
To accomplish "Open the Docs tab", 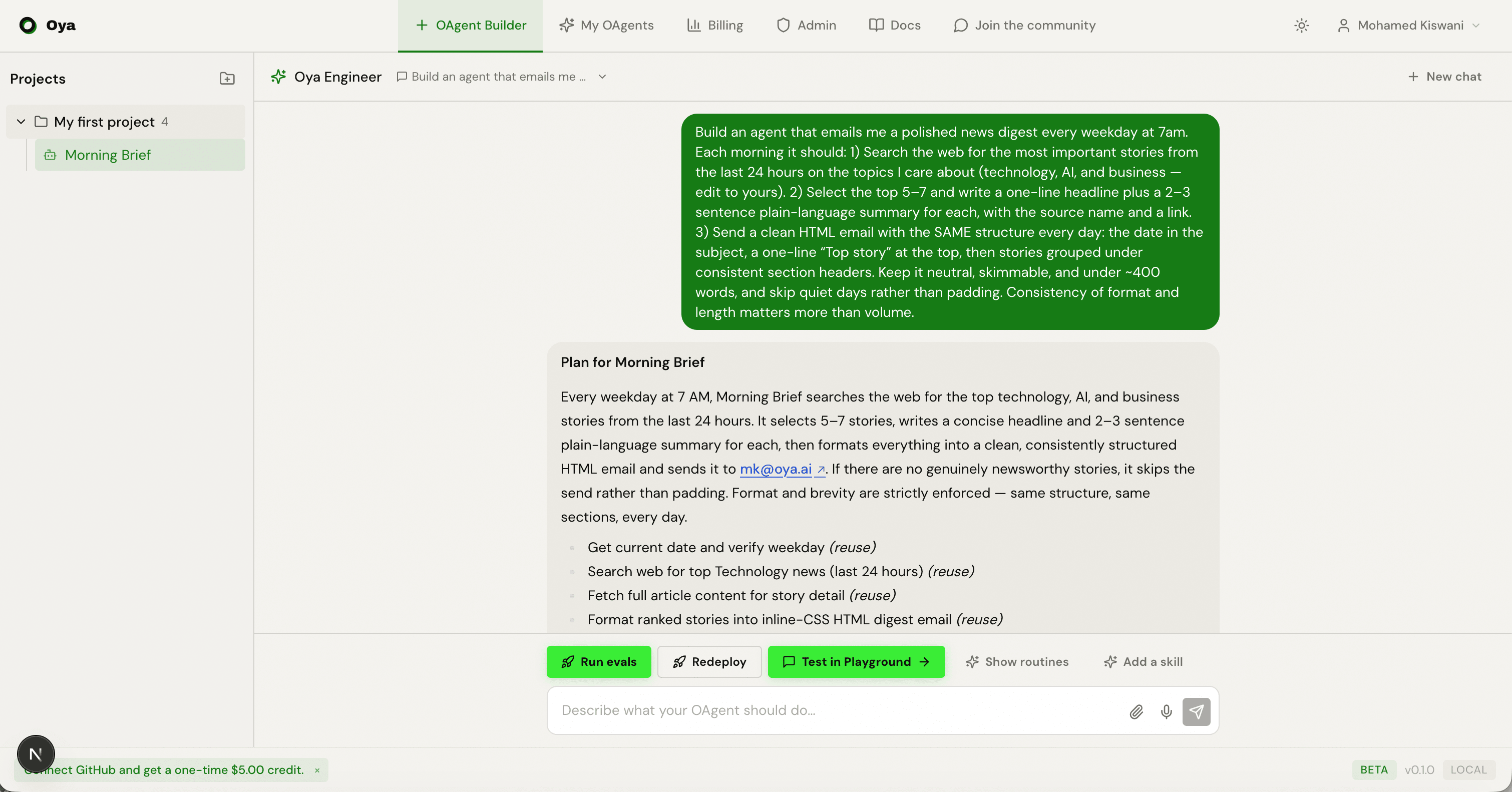I will pyautogui.click(x=895, y=25).
